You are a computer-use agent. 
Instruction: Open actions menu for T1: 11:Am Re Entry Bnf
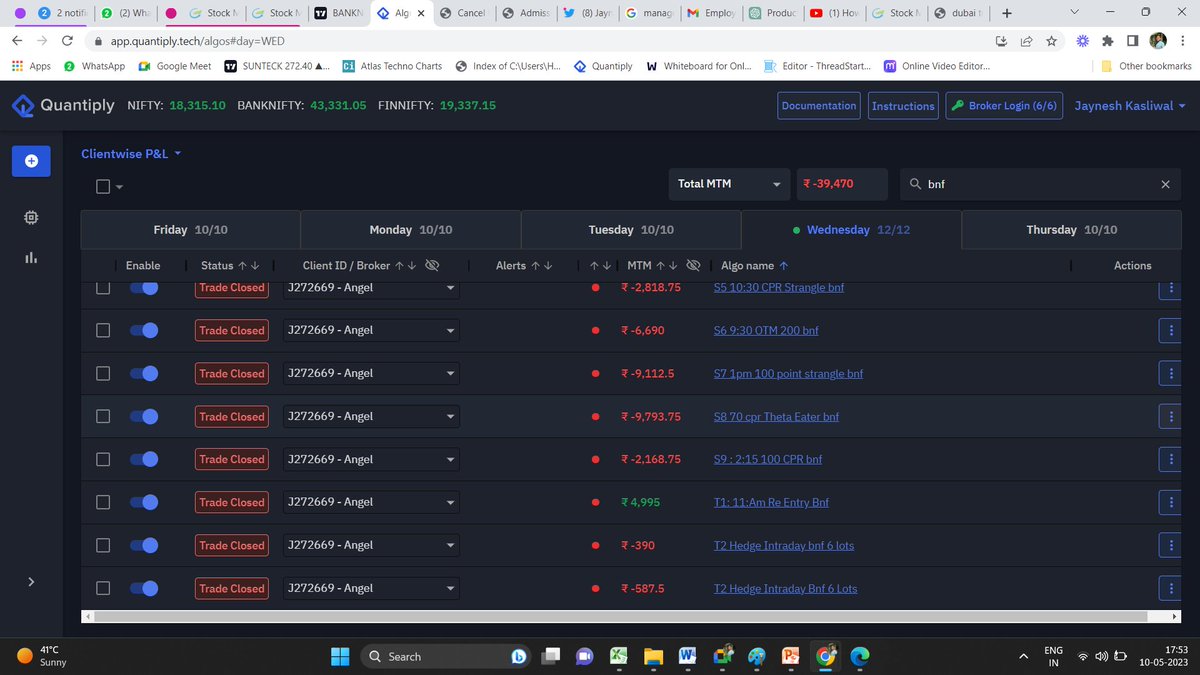point(1170,502)
